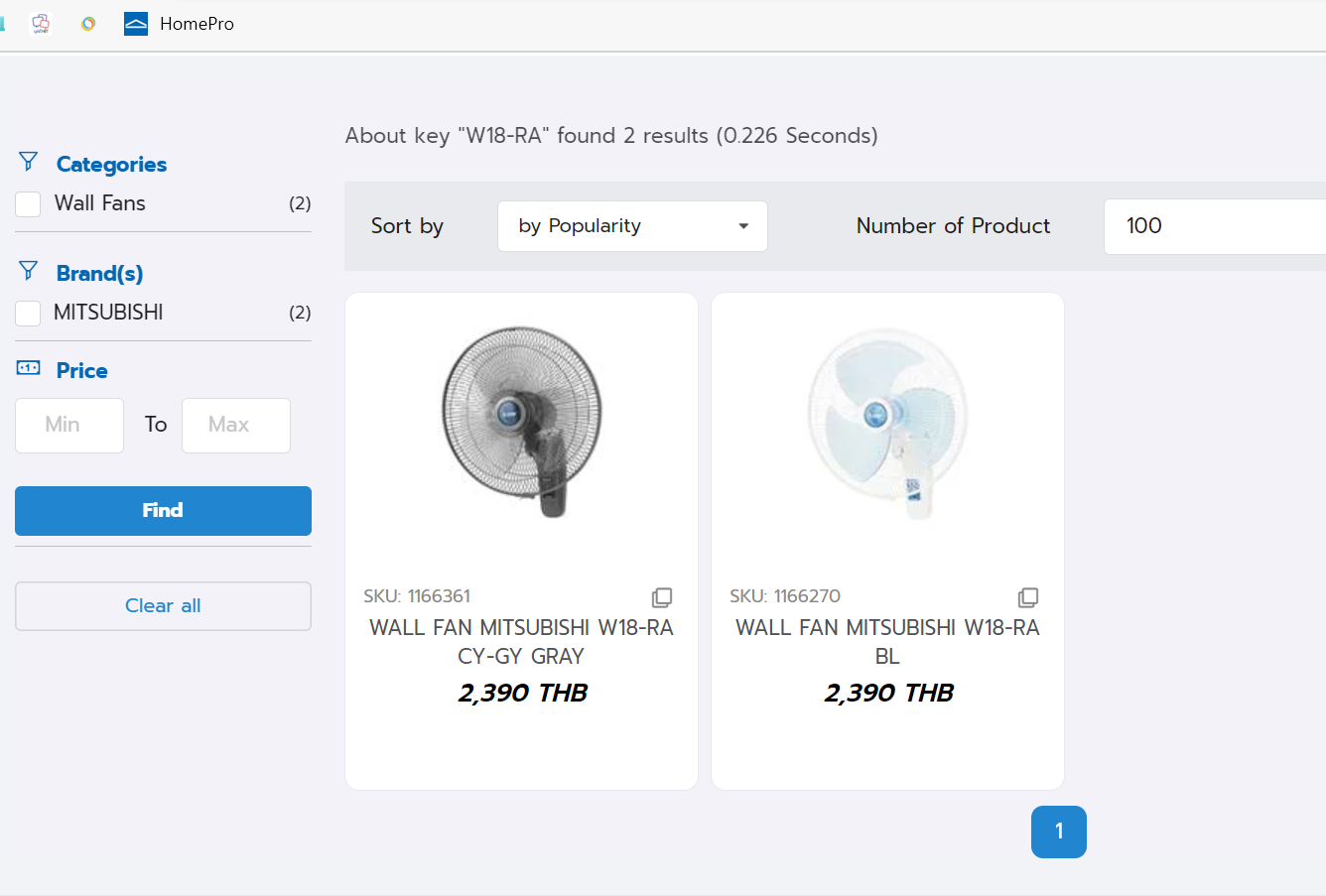The height and width of the screenshot is (896, 1326).
Task: Copy SKU 1166361 using copy icon
Action: (x=662, y=597)
